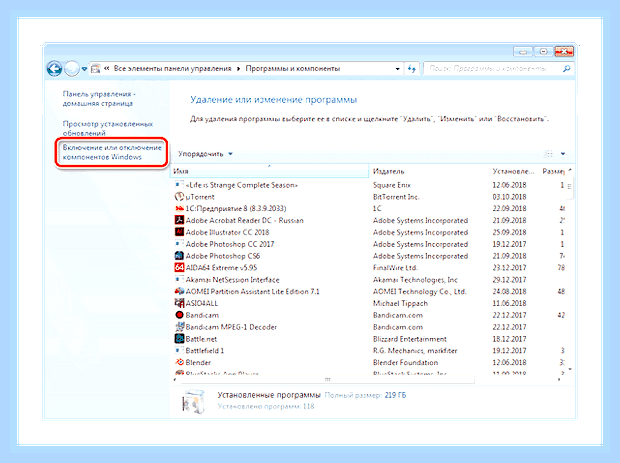Click the refresh button beside address bar
The image size is (620, 463).
pyautogui.click(x=412, y=69)
